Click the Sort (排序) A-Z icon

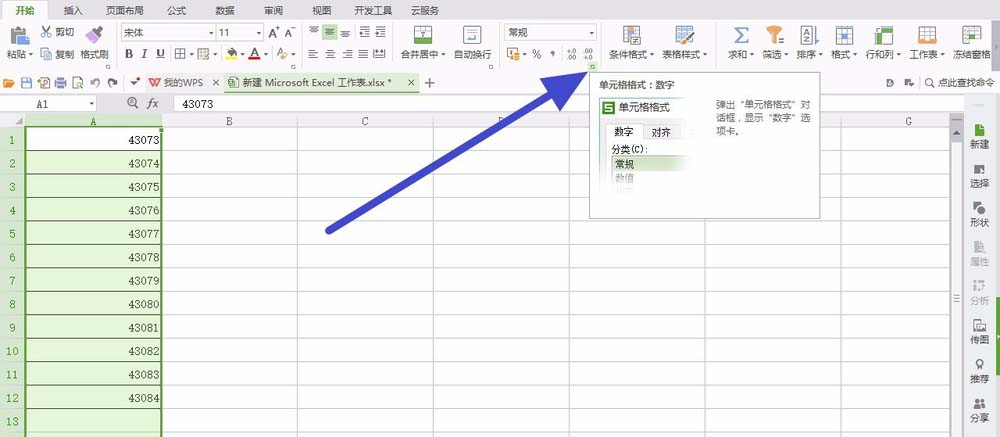[809, 35]
